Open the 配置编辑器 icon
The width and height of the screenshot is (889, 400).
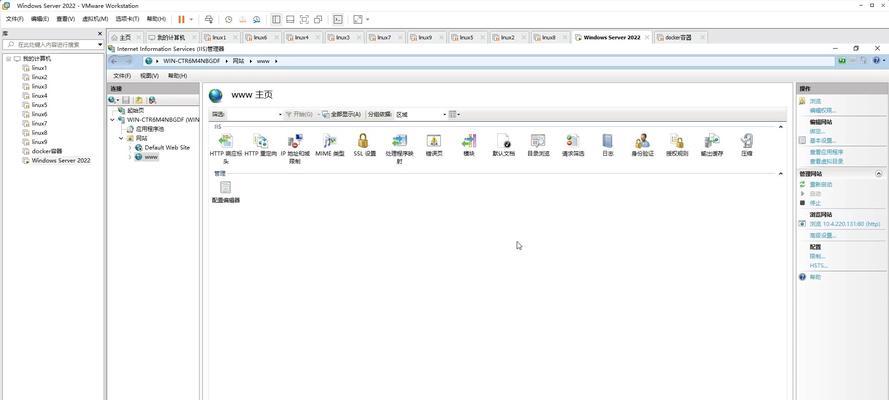pos(226,188)
